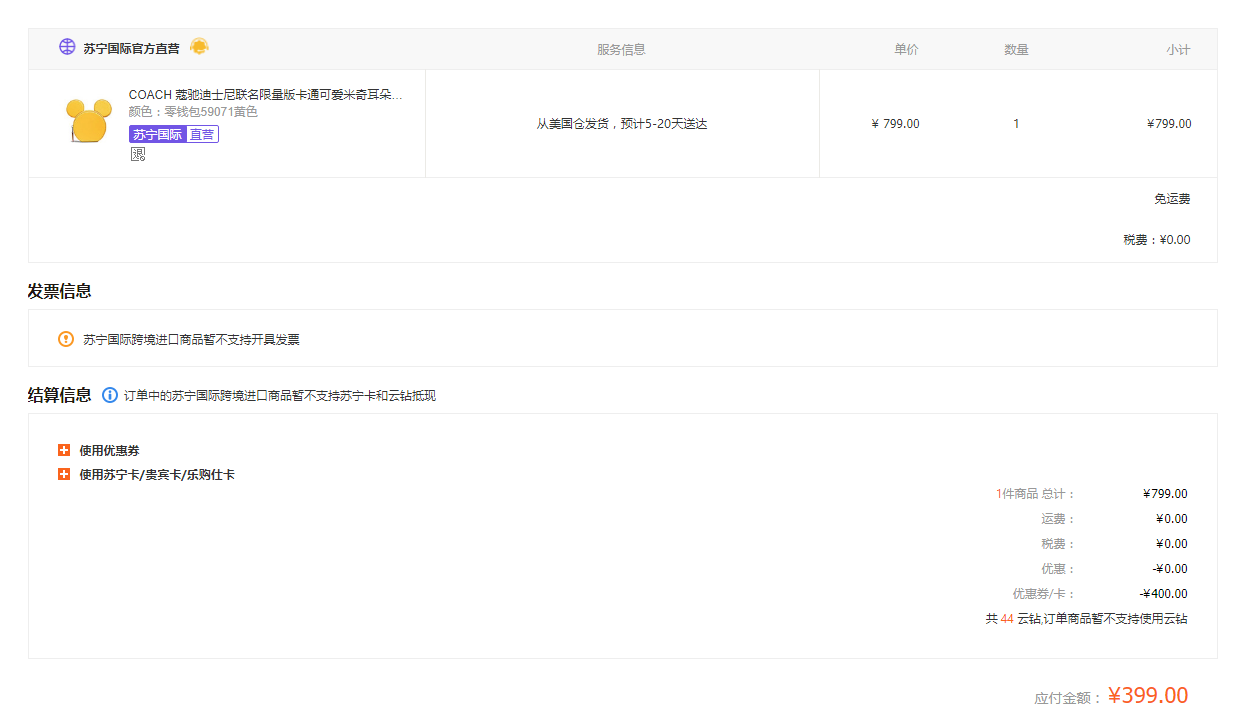Click the orange invoice warning icon
This screenshot has width=1233, height=707.
(x=66, y=339)
